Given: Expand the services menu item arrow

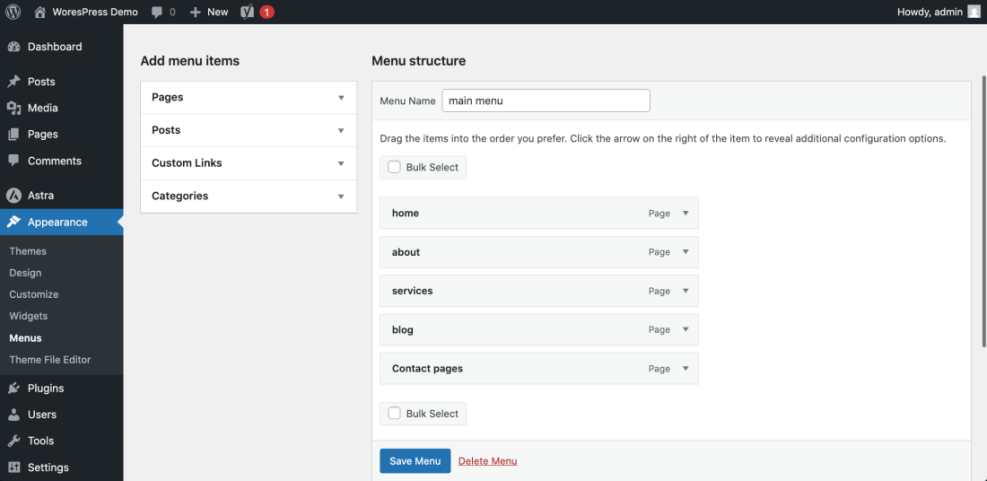Looking at the screenshot, I should (x=686, y=291).
